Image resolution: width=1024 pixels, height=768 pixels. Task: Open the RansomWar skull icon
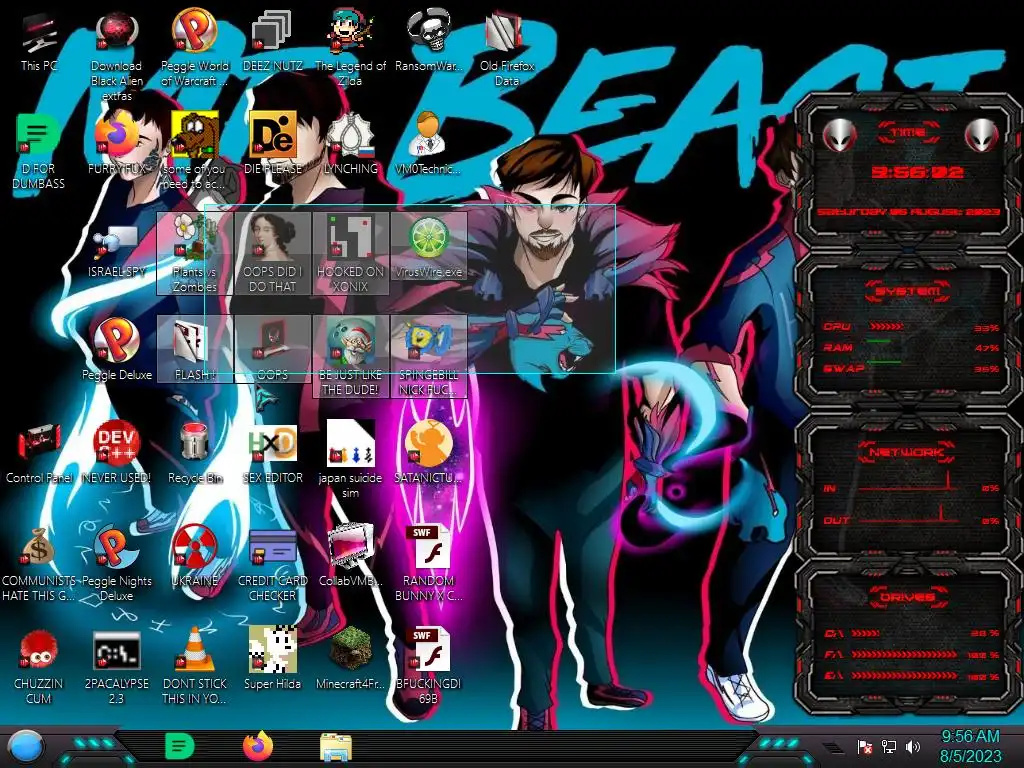pyautogui.click(x=428, y=42)
